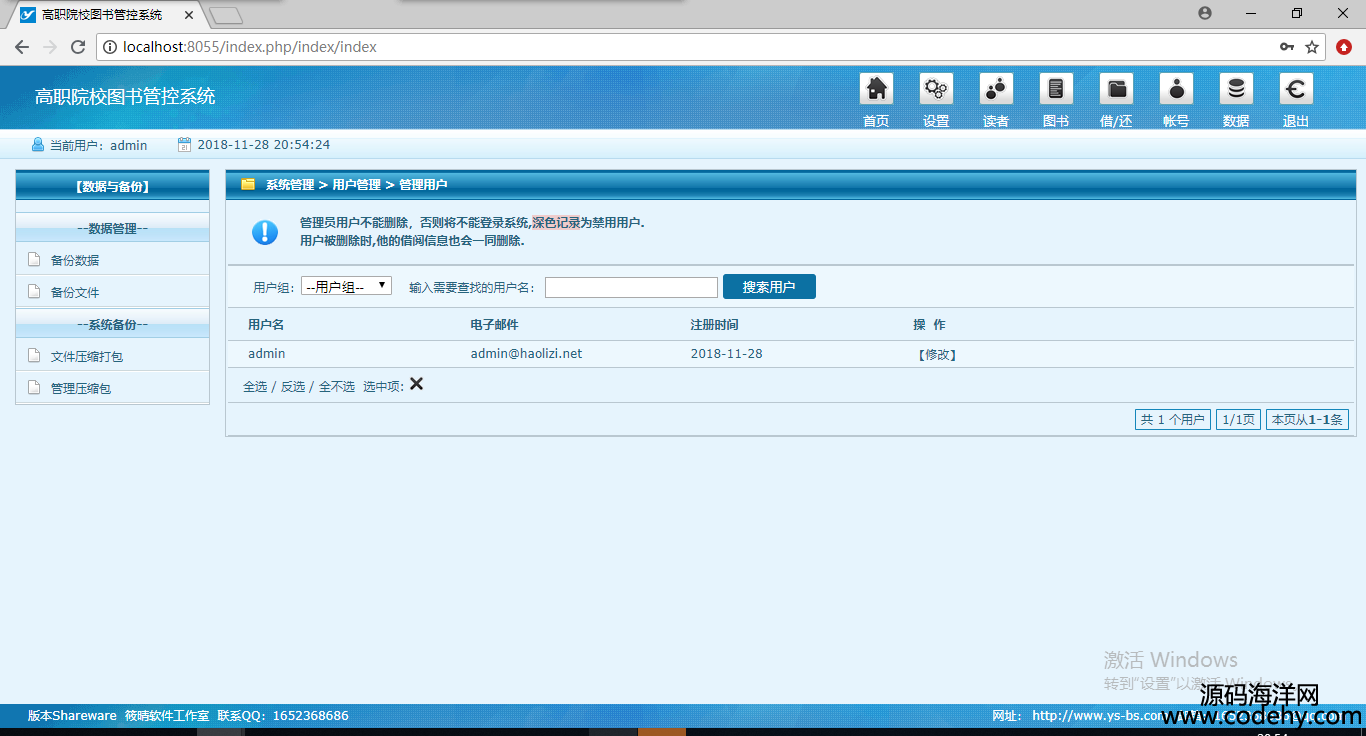Open 文件压缩打包 in the sidebar

coord(87,357)
